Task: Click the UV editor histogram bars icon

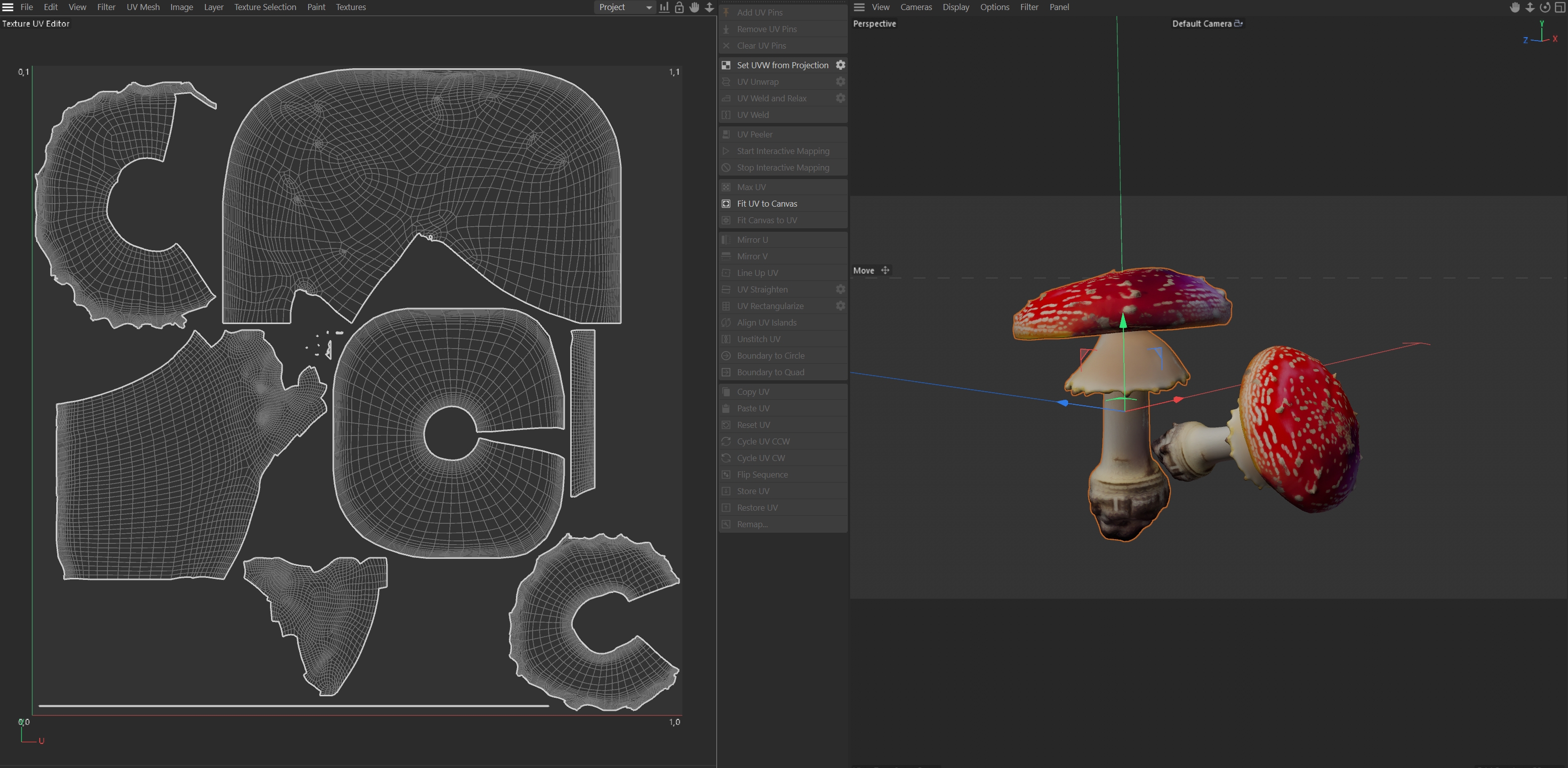Action: click(664, 8)
